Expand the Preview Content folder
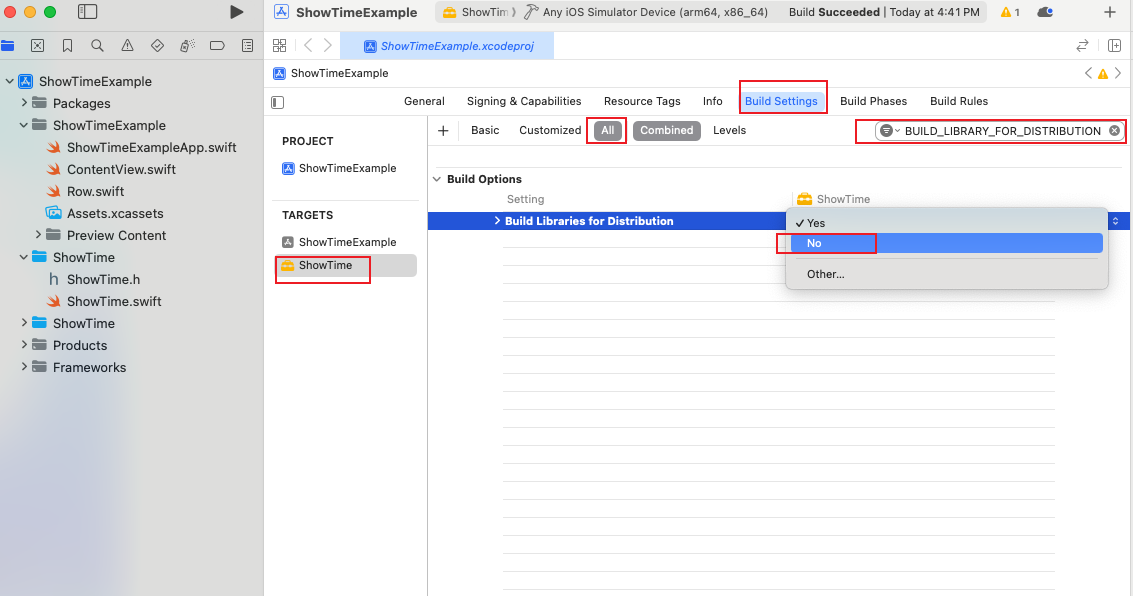Image resolution: width=1133 pixels, height=596 pixels. click(x=38, y=235)
